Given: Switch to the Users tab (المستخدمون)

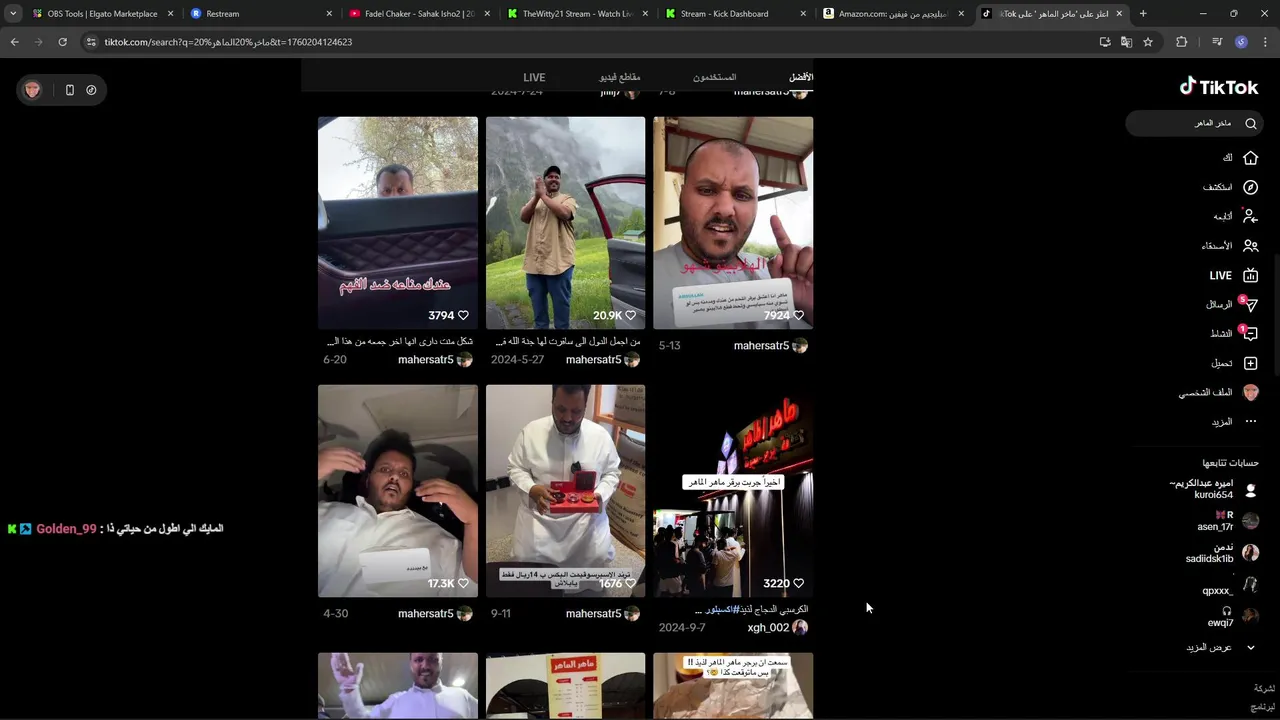Looking at the screenshot, I should click(714, 77).
